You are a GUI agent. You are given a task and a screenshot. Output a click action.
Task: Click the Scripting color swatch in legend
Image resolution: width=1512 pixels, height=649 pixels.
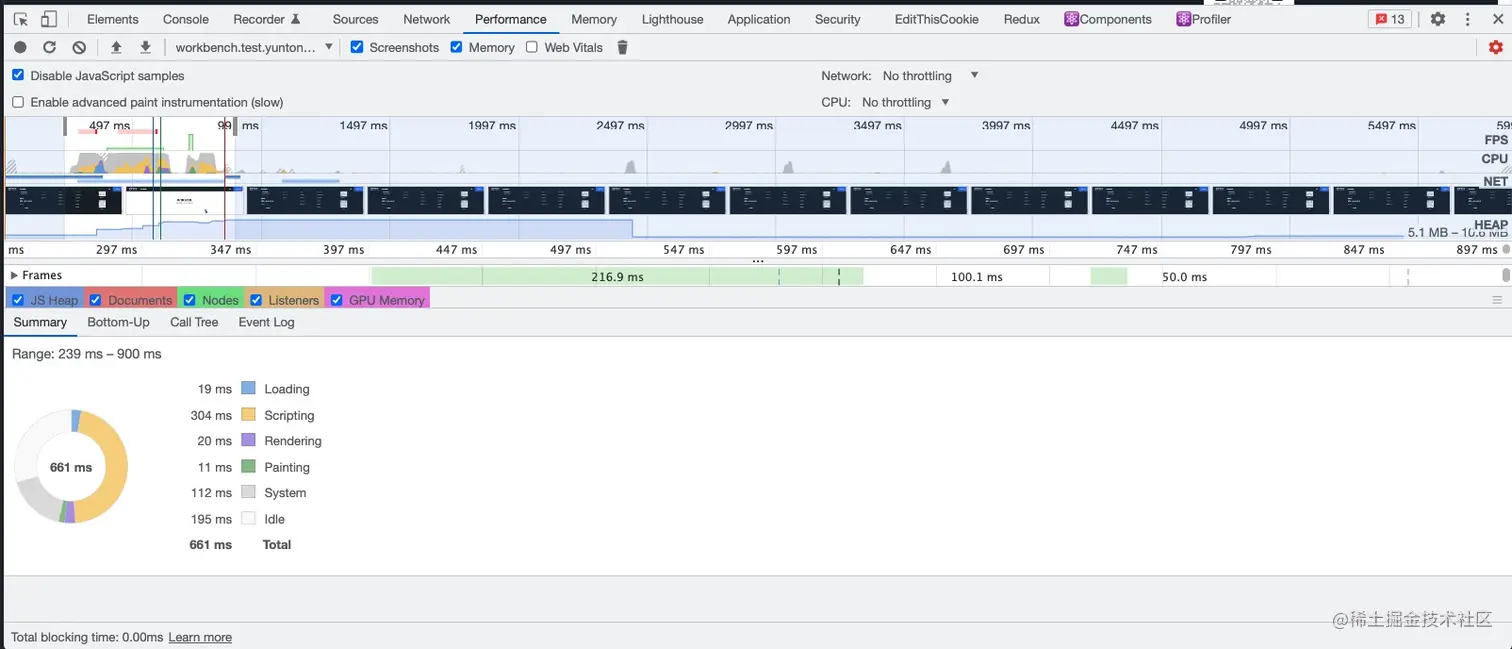[x=248, y=415]
